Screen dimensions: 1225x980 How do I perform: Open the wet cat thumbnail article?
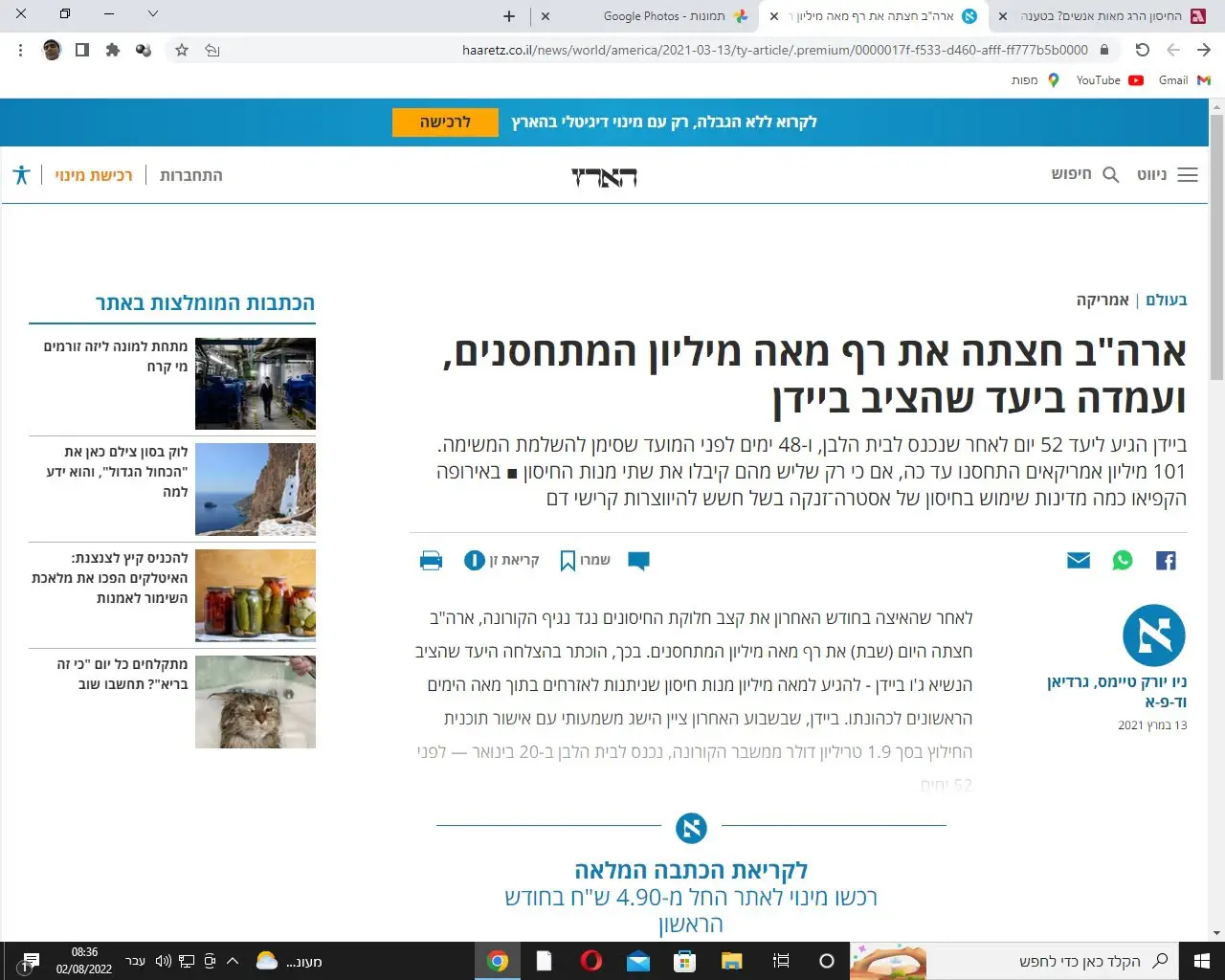pos(255,702)
